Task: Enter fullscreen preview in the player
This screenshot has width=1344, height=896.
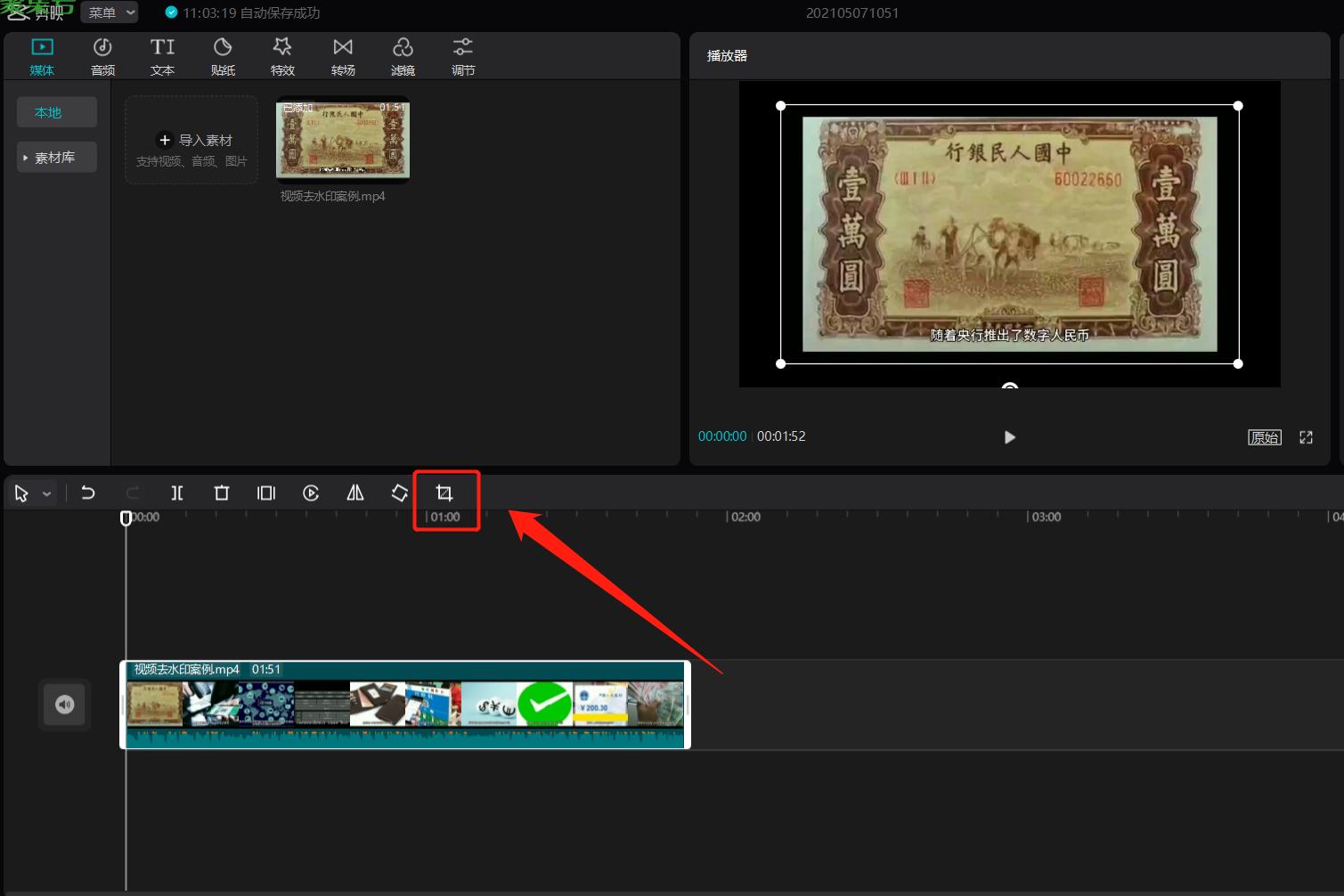Action: 1306,437
